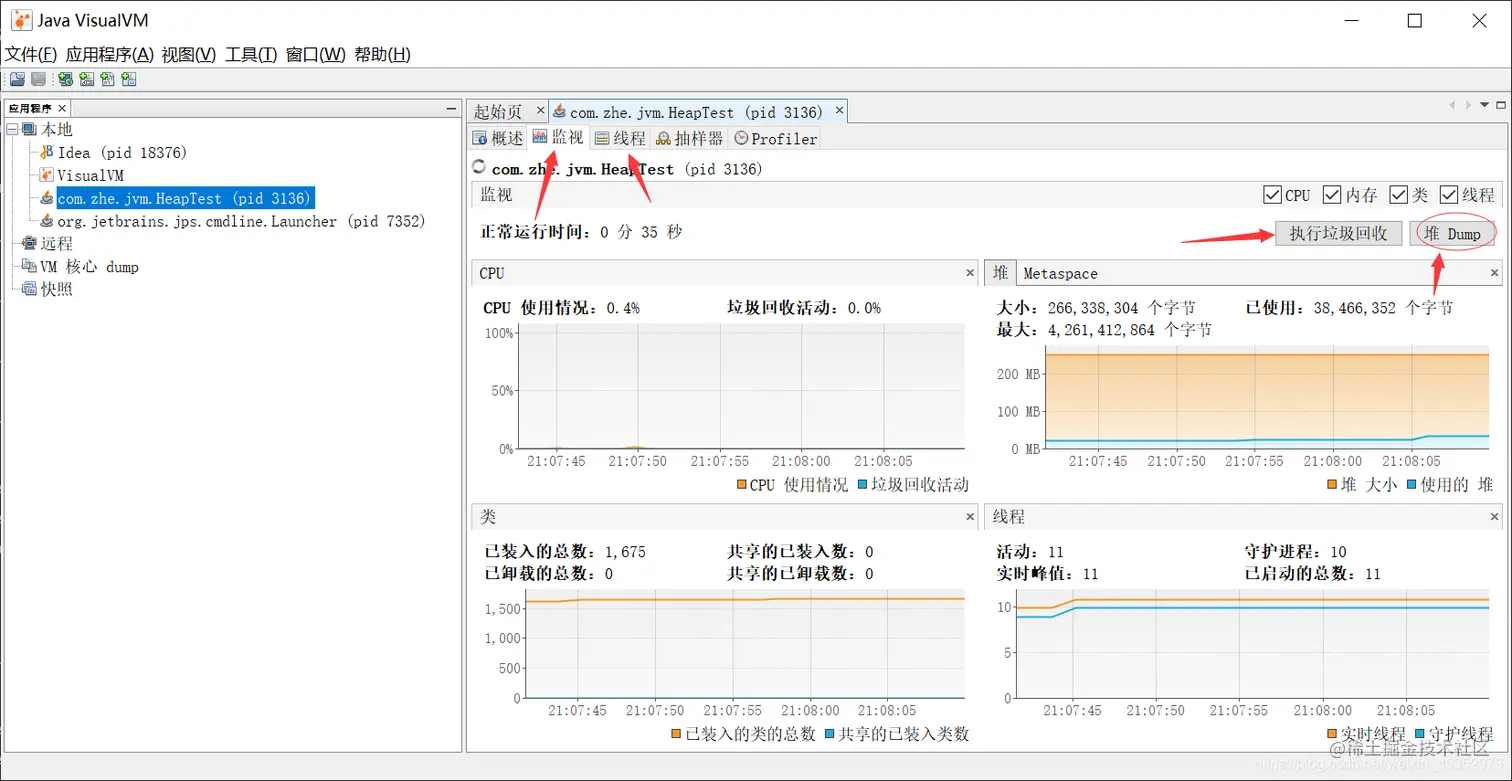The image size is (1512, 781).
Task: Select the 快照 tree node
Action: tap(56, 289)
